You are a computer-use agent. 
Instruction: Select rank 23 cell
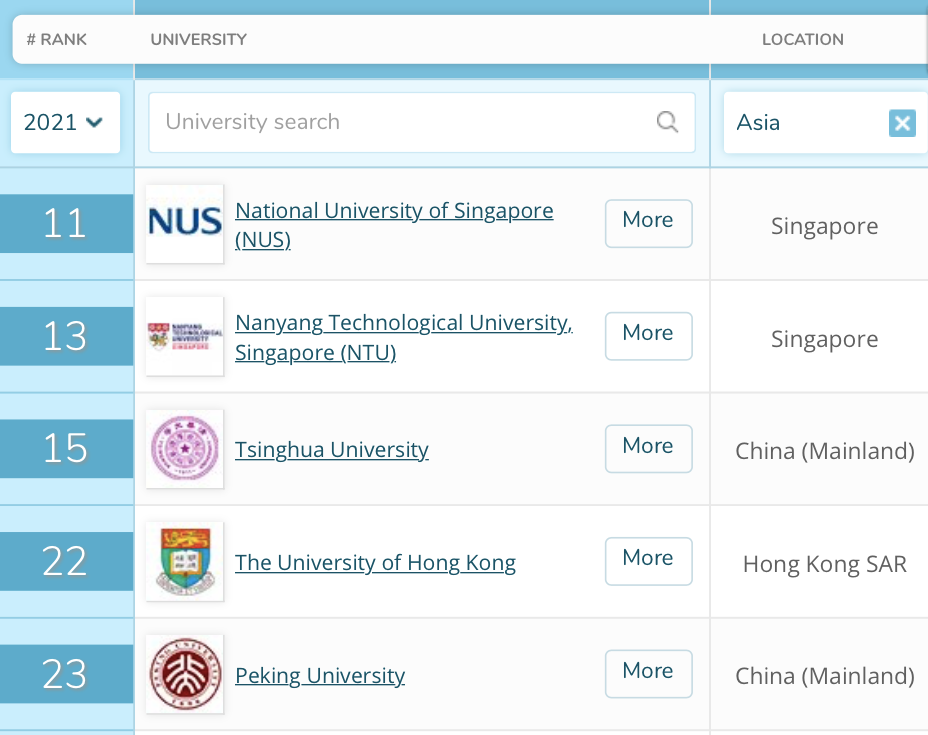[x=66, y=674]
